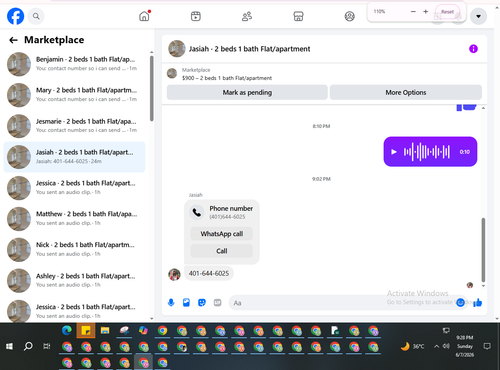The width and height of the screenshot is (500, 370).
Task: Click conversation list scroll-down arrow
Action: 152,319
